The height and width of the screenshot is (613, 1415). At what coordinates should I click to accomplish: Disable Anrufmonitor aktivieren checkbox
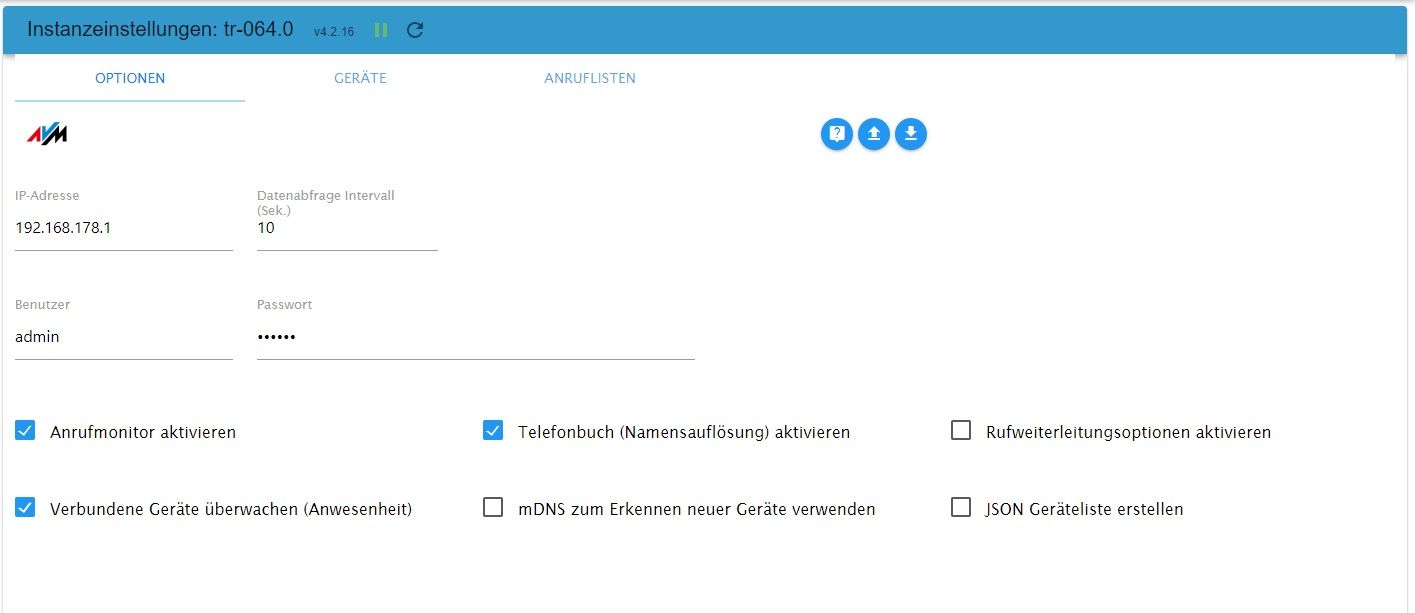(x=25, y=431)
